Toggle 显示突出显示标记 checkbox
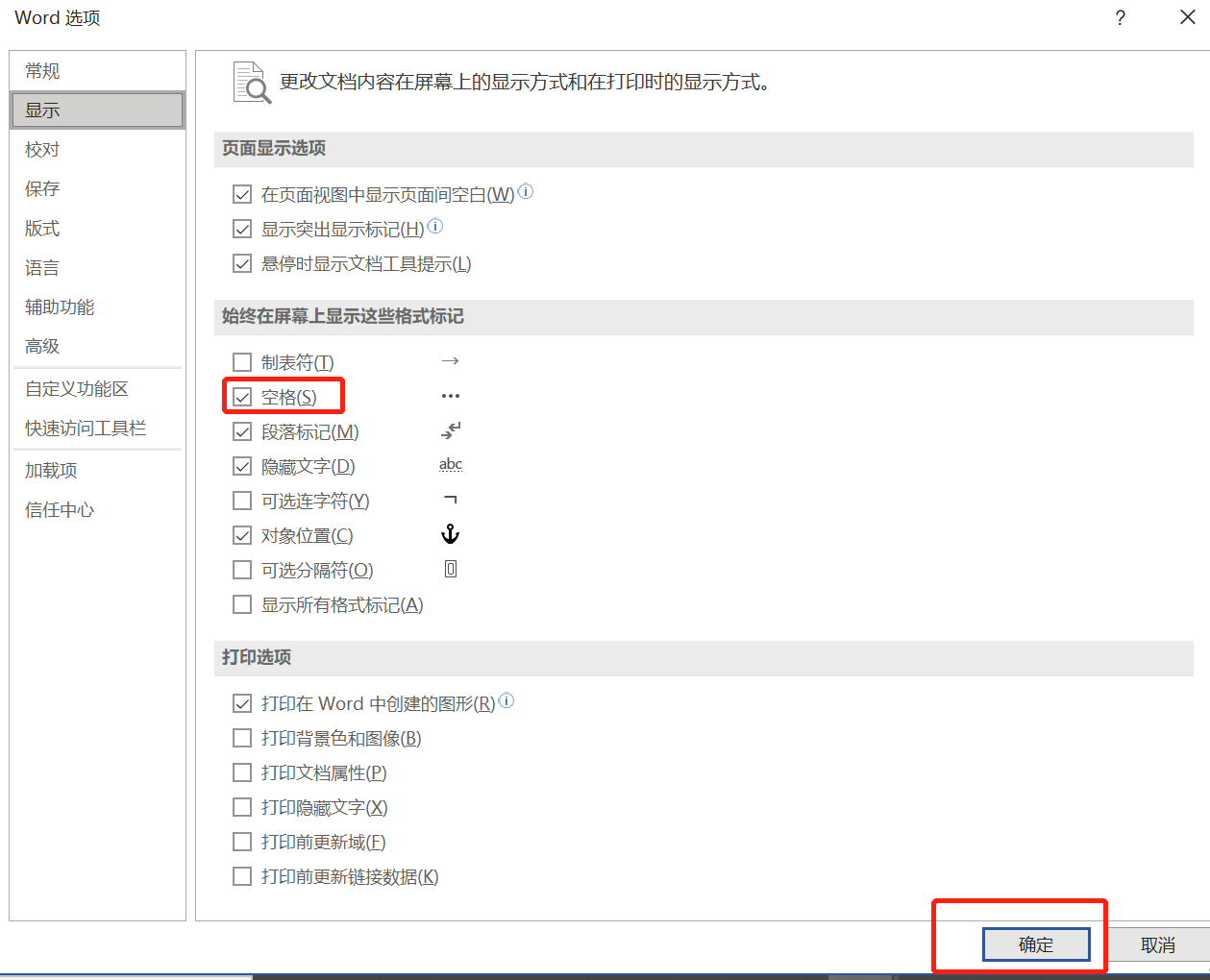Viewport: 1210px width, 980px height. tap(242, 230)
